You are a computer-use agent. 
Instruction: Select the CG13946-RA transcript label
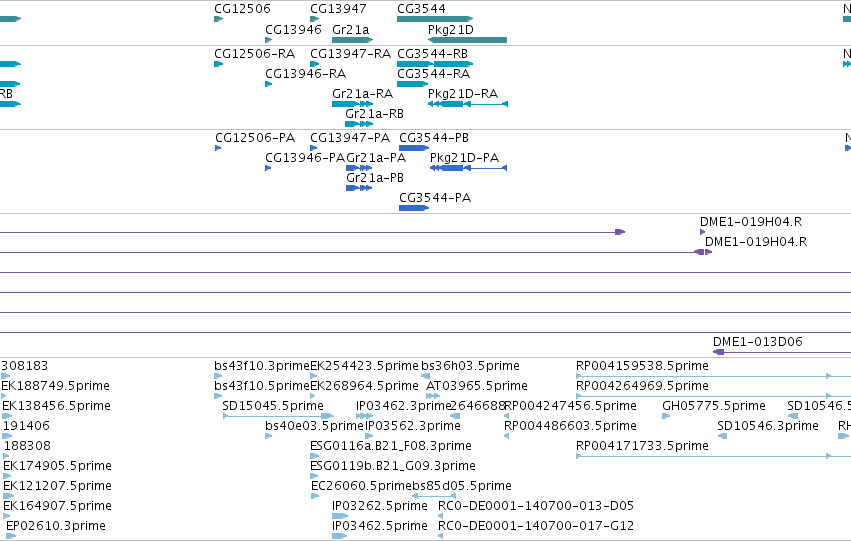[306, 74]
